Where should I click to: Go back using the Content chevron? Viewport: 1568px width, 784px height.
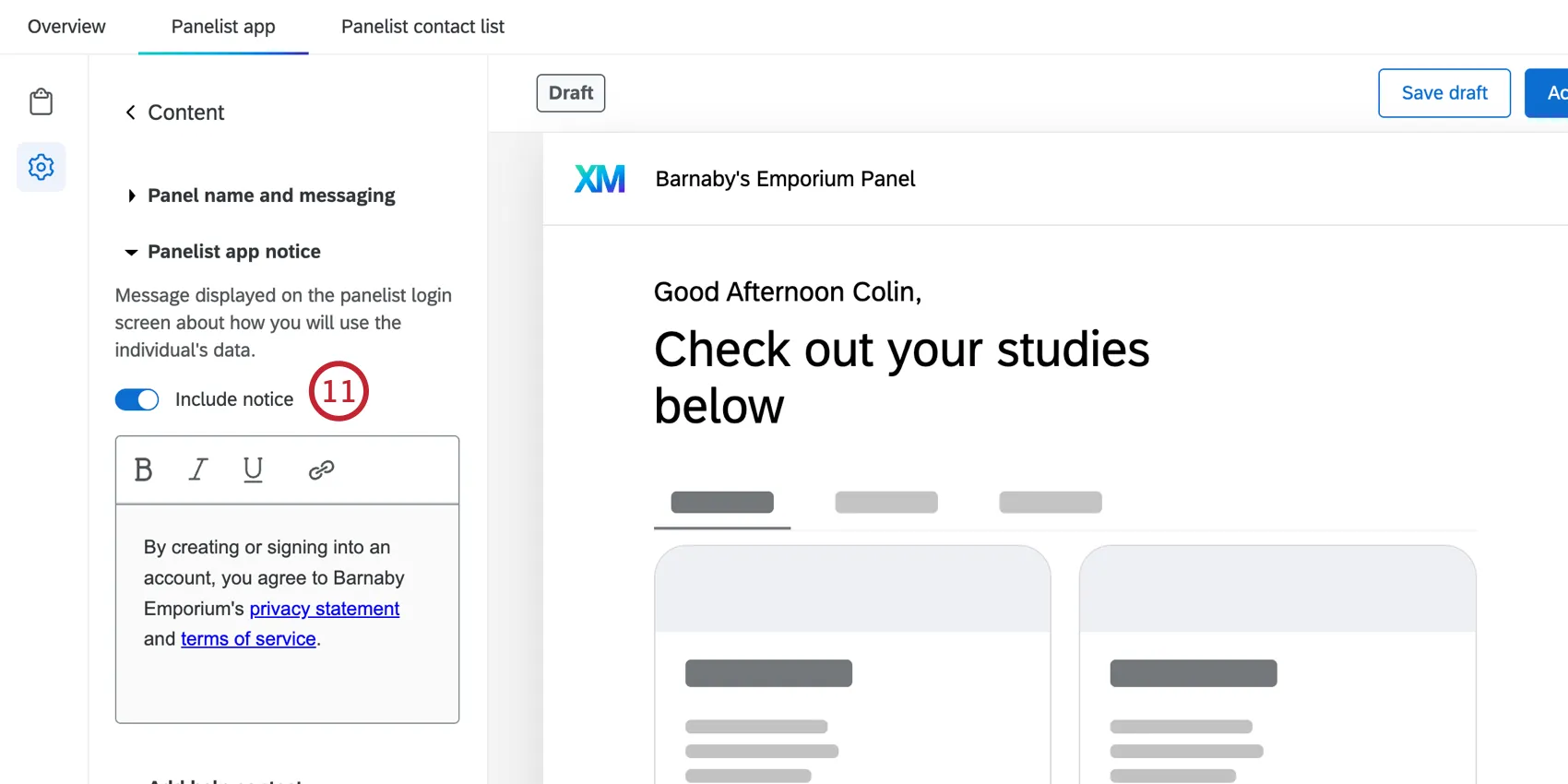coord(130,112)
